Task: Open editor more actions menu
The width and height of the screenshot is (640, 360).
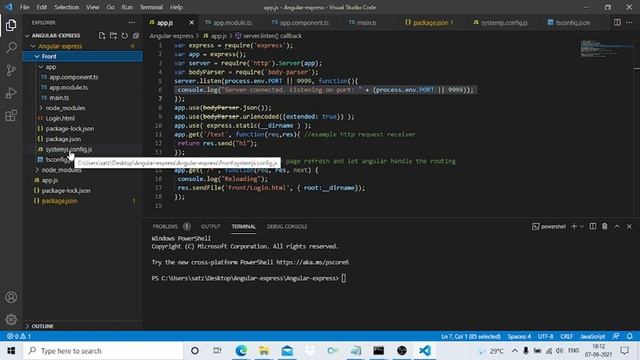Action: pyautogui.click(x=629, y=22)
